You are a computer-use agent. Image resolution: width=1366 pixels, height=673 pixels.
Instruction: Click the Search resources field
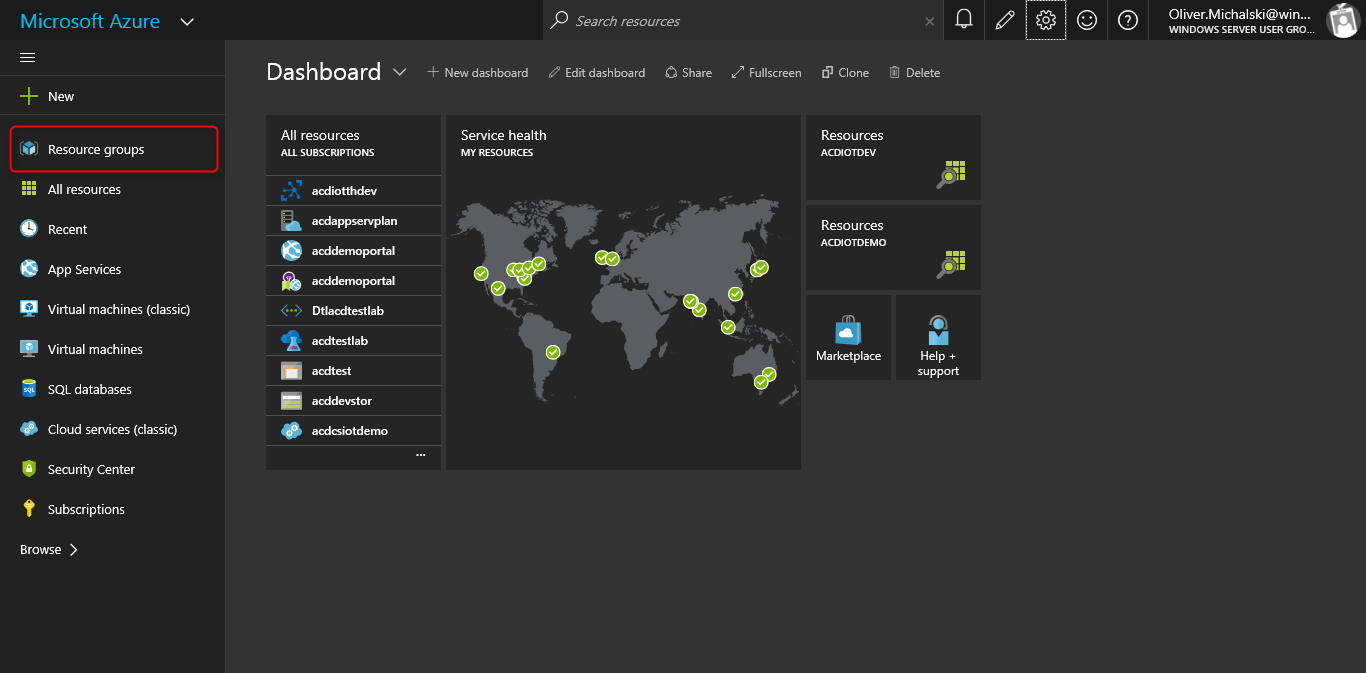(x=745, y=20)
